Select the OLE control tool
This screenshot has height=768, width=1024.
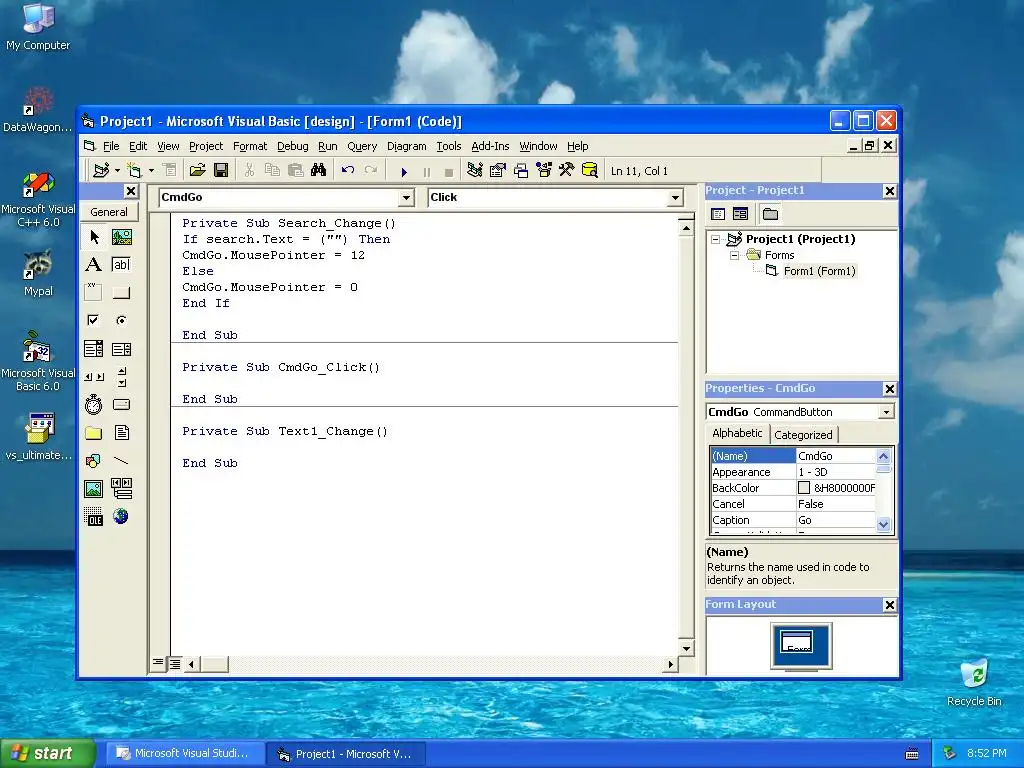[x=93, y=517]
